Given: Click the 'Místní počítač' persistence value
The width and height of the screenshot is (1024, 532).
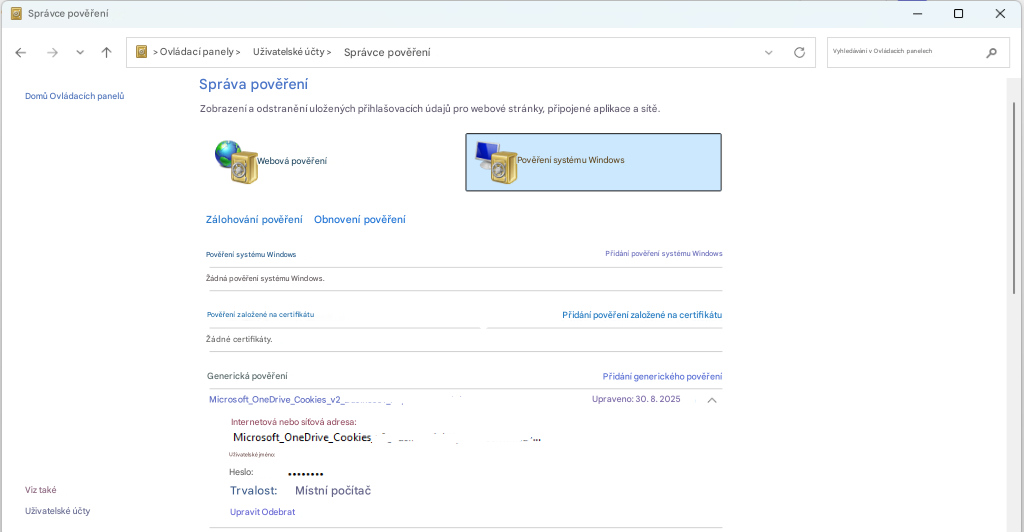Looking at the screenshot, I should [332, 491].
